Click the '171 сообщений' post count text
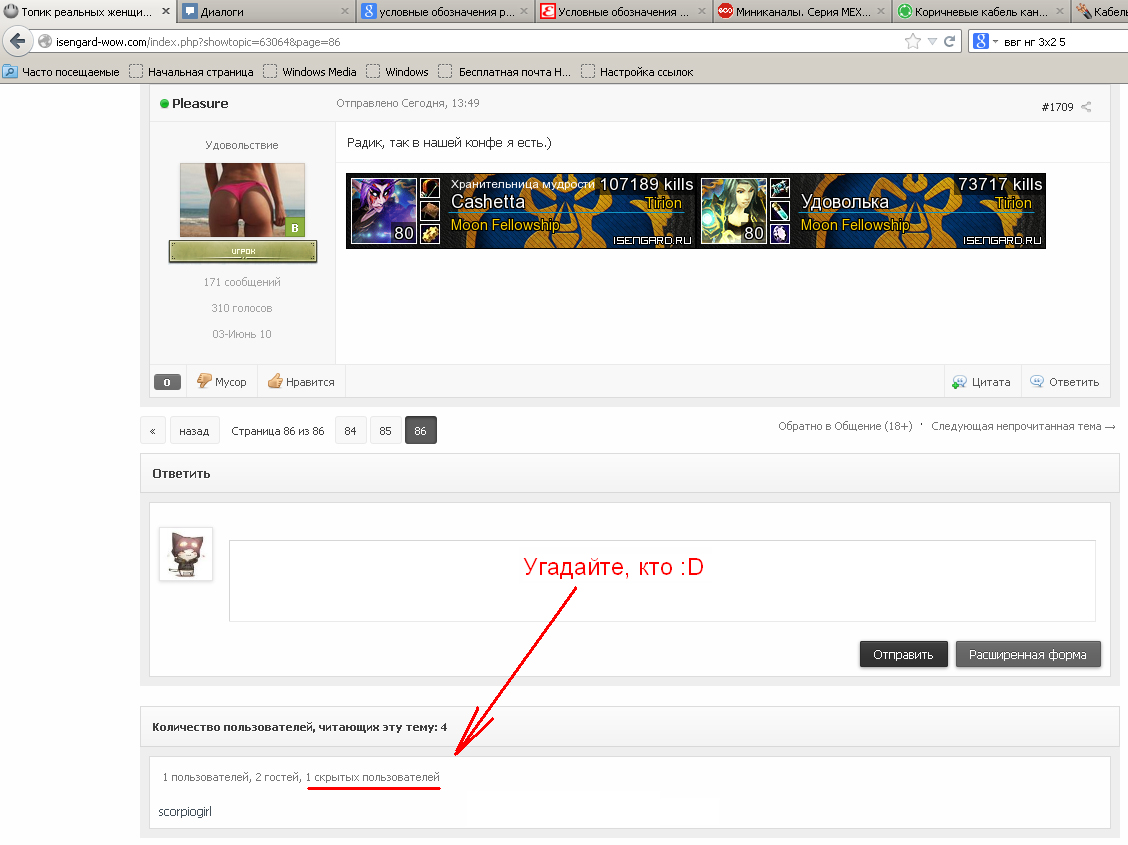The image size is (1128, 845). pyautogui.click(x=242, y=282)
